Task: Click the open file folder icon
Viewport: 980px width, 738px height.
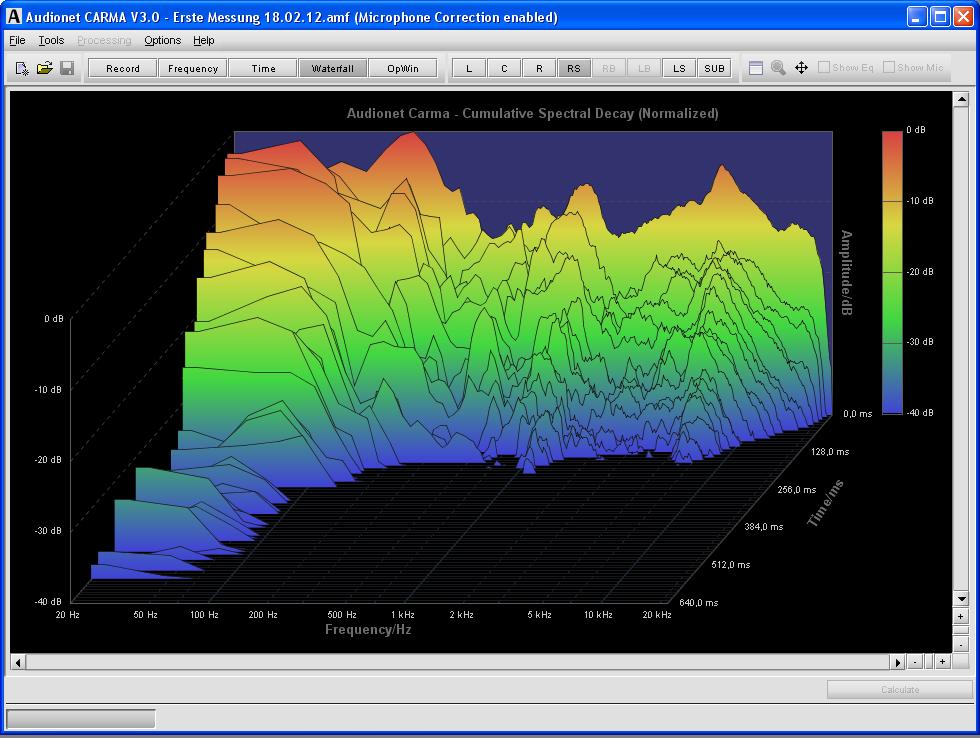Action: tap(44, 68)
